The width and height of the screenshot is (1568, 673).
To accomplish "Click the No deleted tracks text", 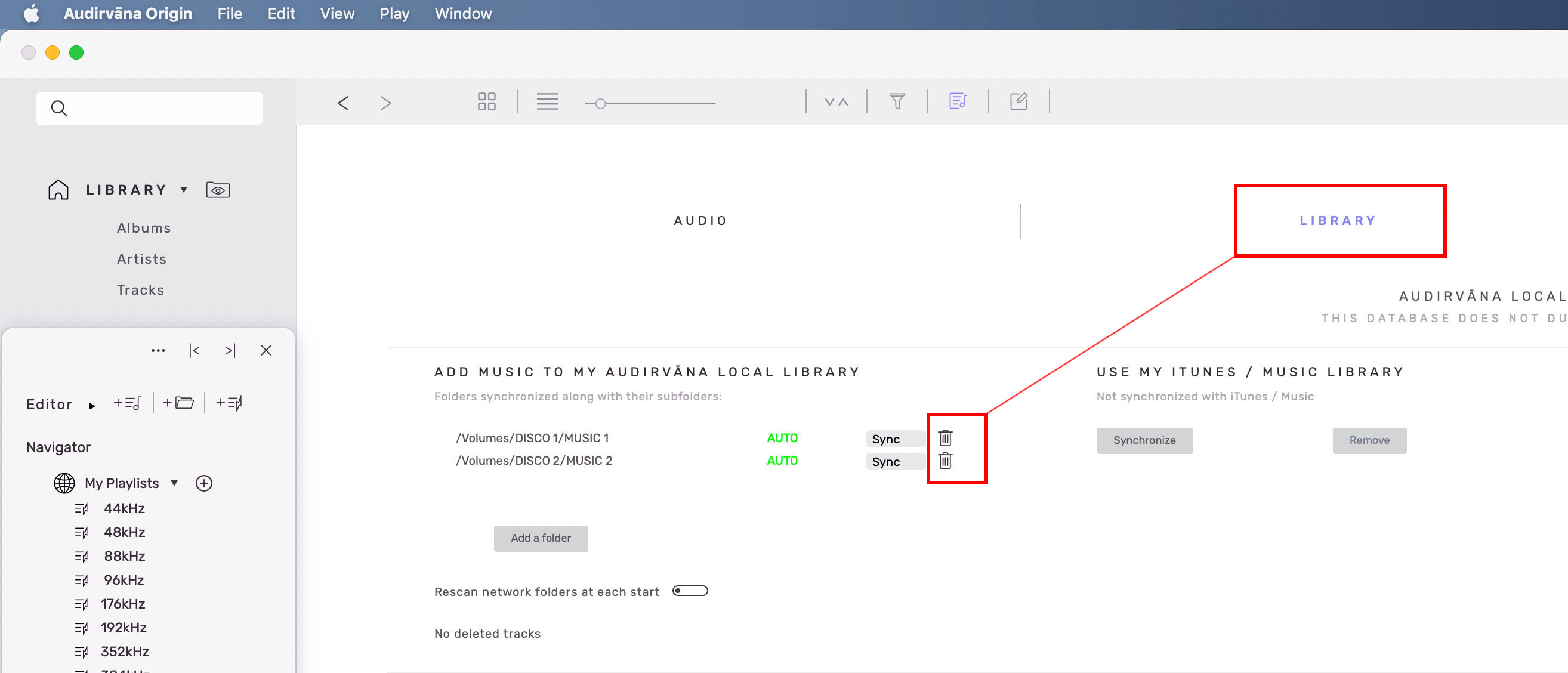I will click(487, 634).
